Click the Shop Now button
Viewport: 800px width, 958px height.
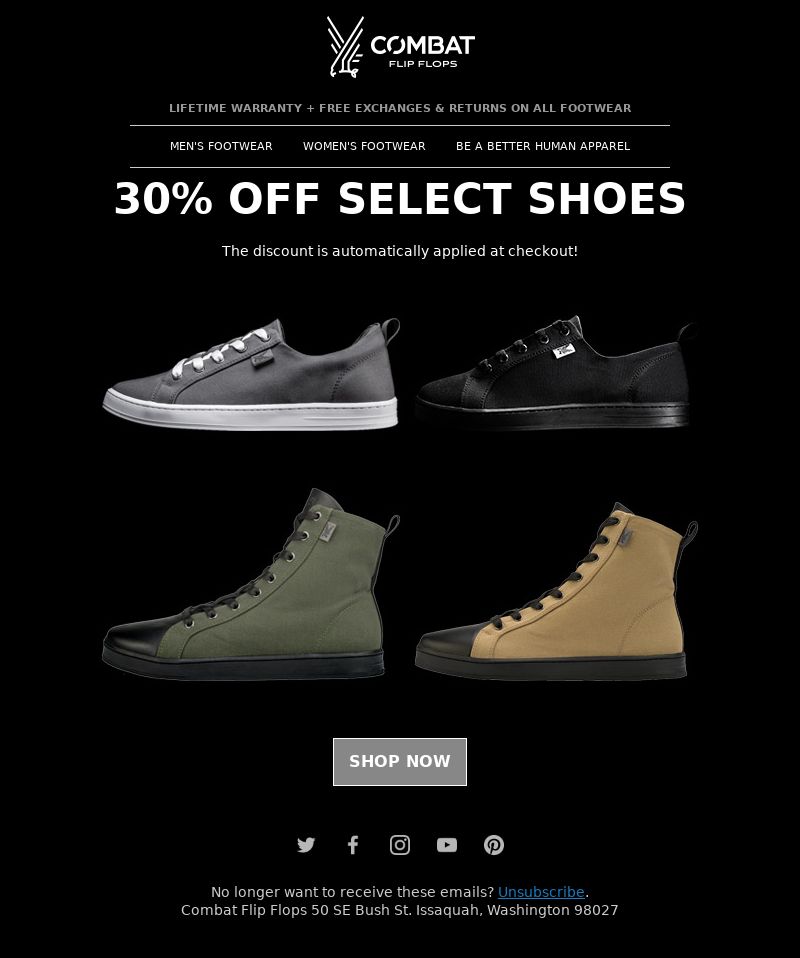[400, 761]
